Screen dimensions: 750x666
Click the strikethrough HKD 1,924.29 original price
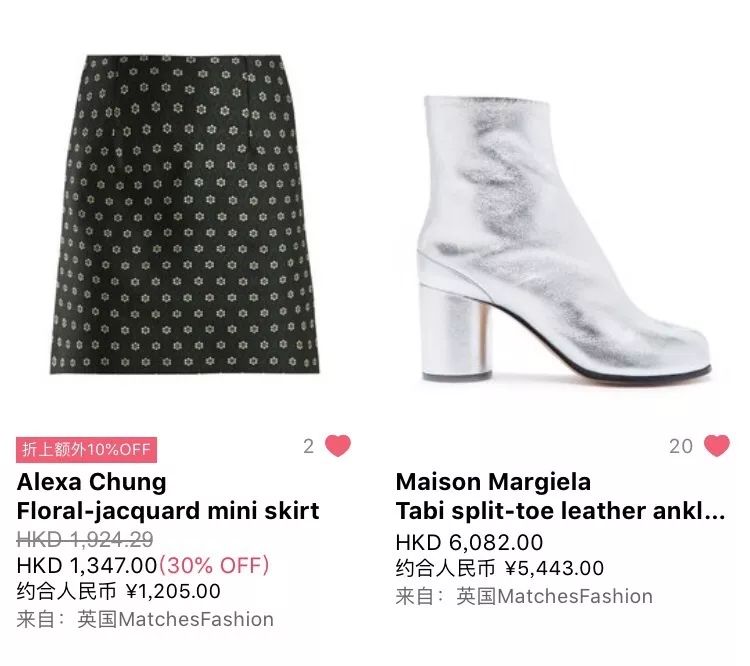click(x=85, y=540)
